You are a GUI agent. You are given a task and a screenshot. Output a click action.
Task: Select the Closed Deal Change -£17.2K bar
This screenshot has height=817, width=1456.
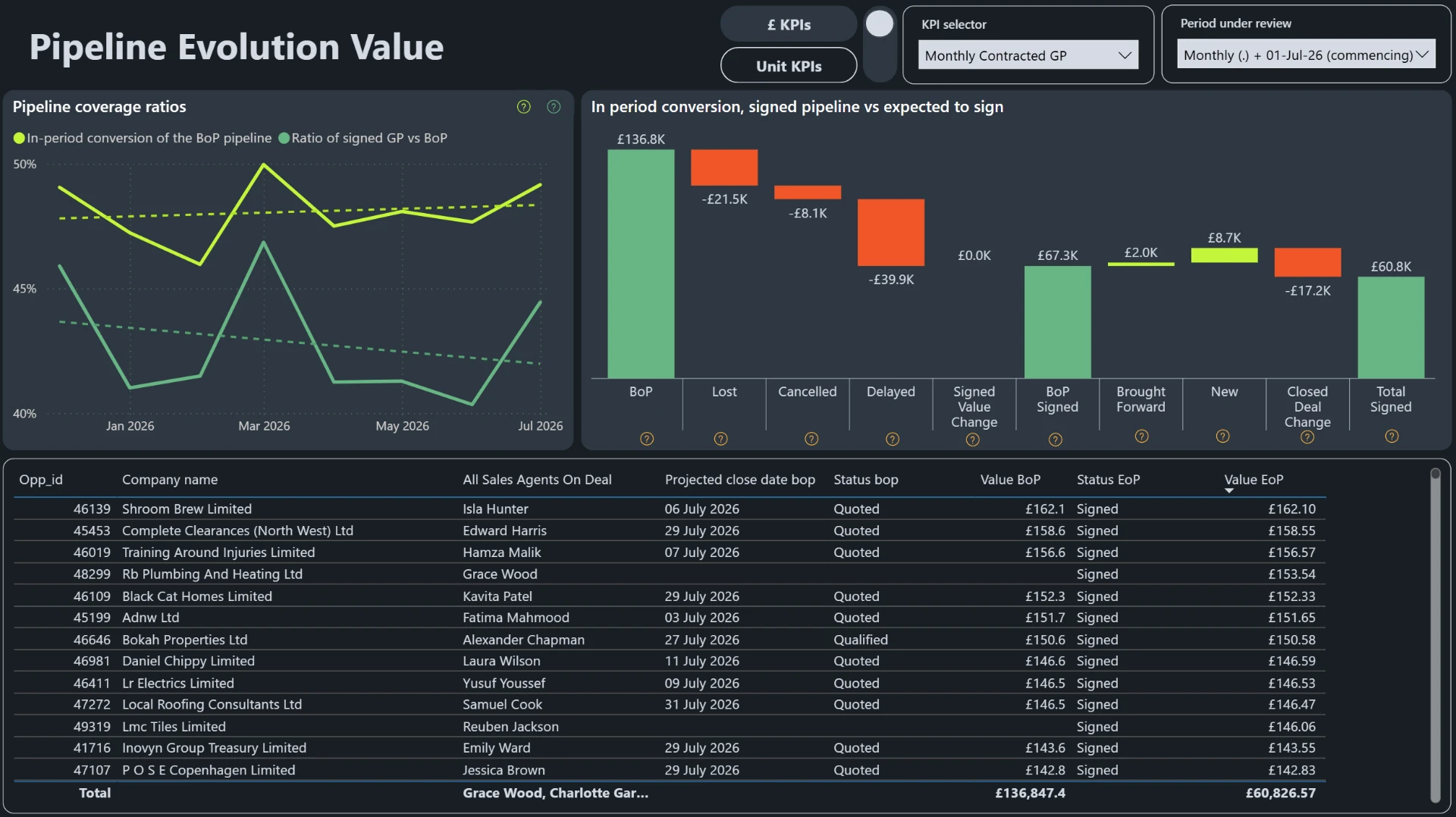1307,262
